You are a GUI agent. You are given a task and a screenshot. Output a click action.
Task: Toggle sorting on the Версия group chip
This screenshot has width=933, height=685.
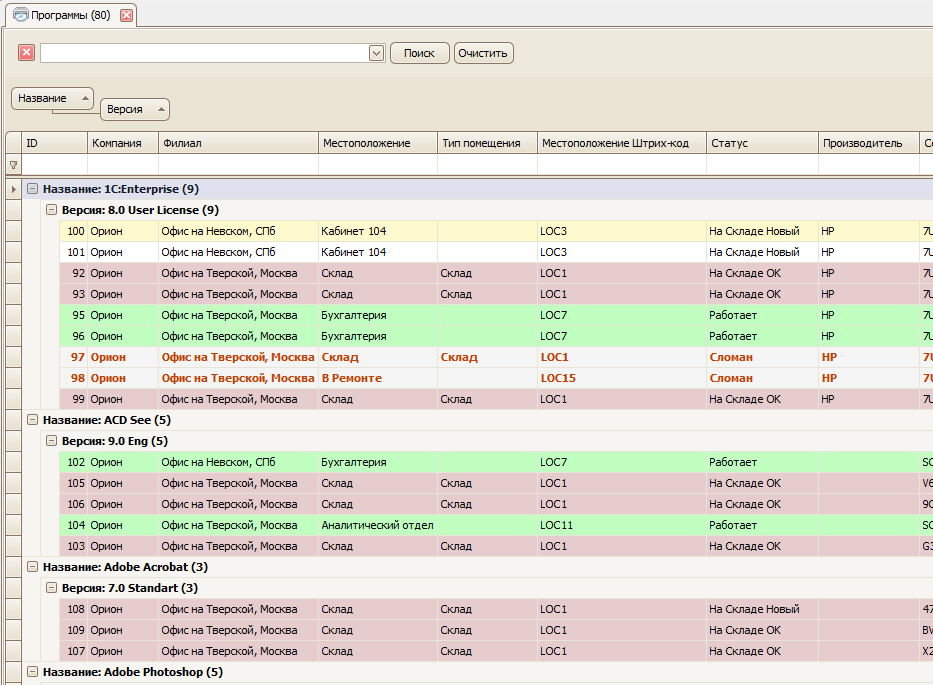coord(135,110)
